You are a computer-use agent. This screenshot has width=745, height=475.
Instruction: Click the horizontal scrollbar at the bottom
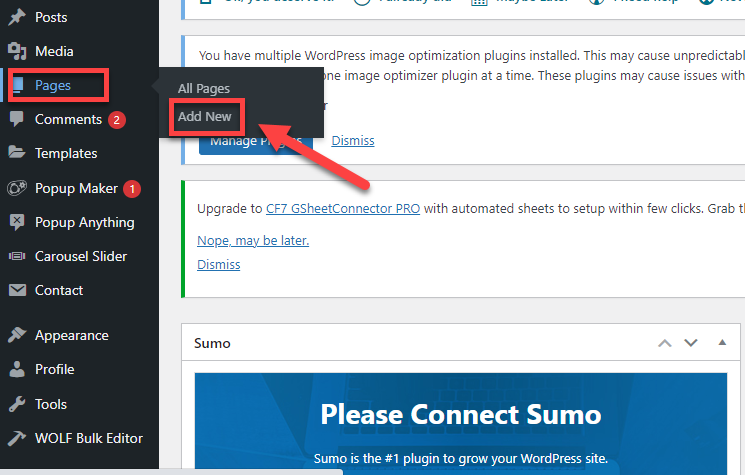point(171,472)
